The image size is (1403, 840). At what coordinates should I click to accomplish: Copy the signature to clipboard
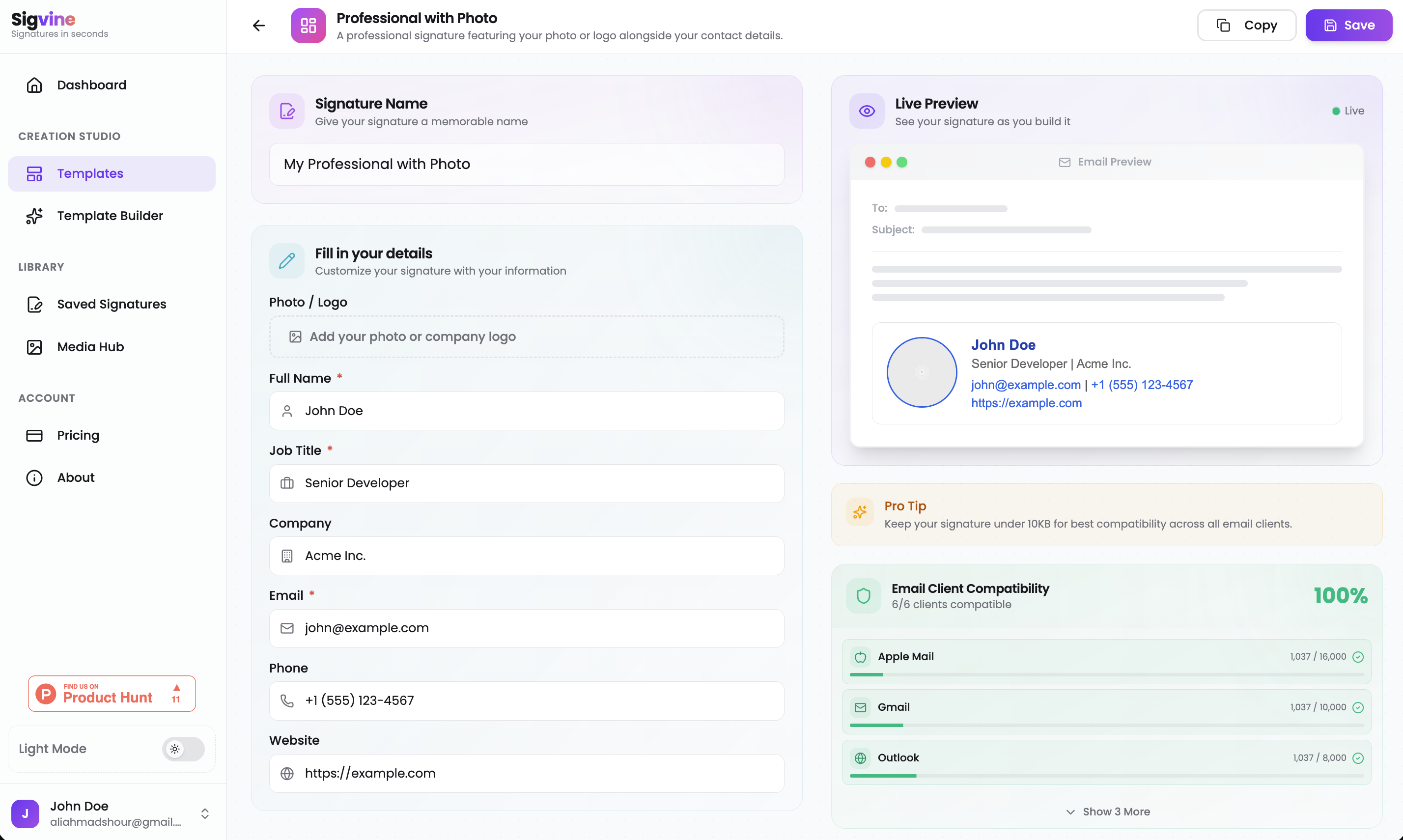(1247, 26)
